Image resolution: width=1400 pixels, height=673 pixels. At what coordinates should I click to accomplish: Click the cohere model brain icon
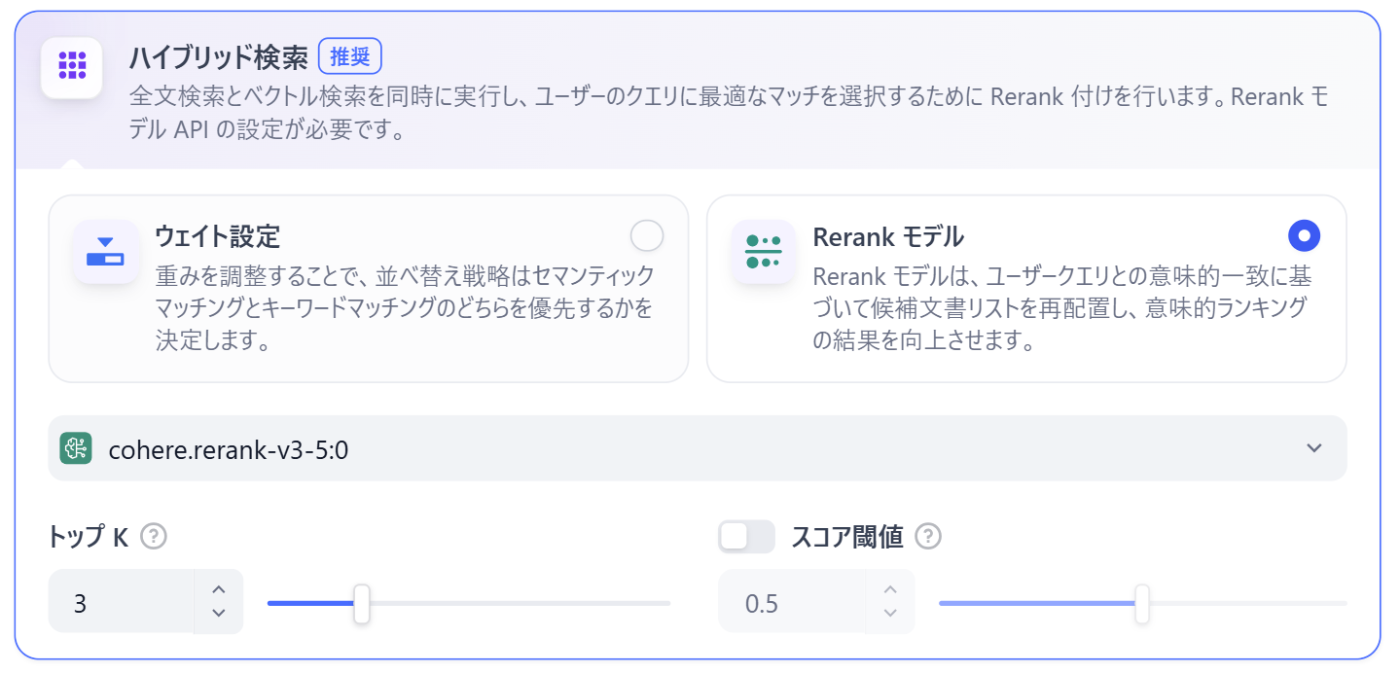(76, 448)
